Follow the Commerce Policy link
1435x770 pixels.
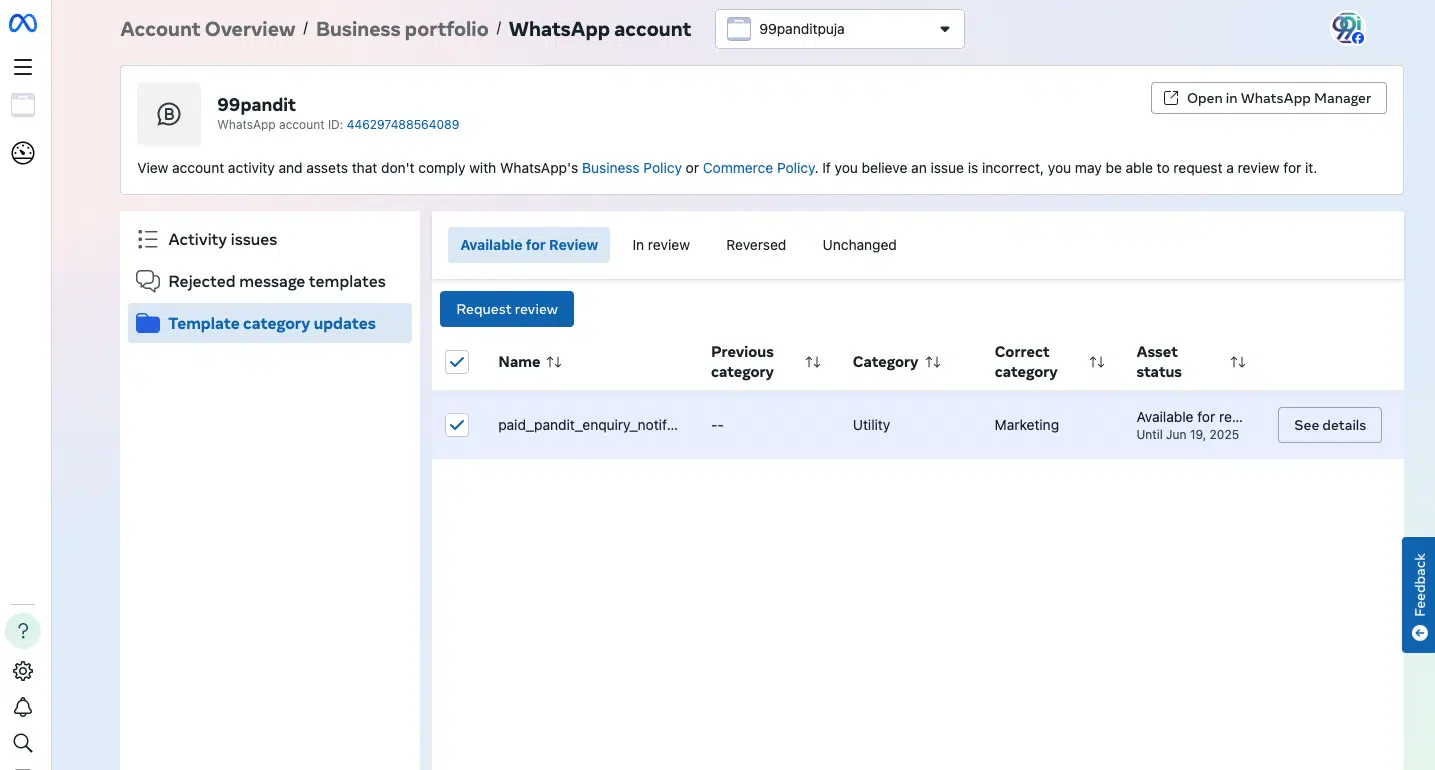coord(759,168)
